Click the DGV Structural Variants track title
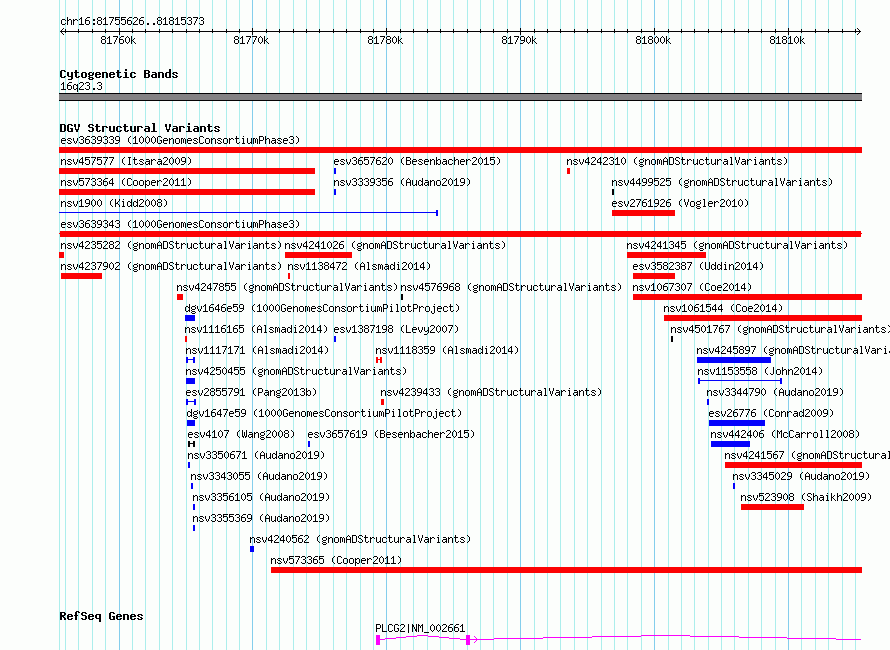 (x=140, y=128)
